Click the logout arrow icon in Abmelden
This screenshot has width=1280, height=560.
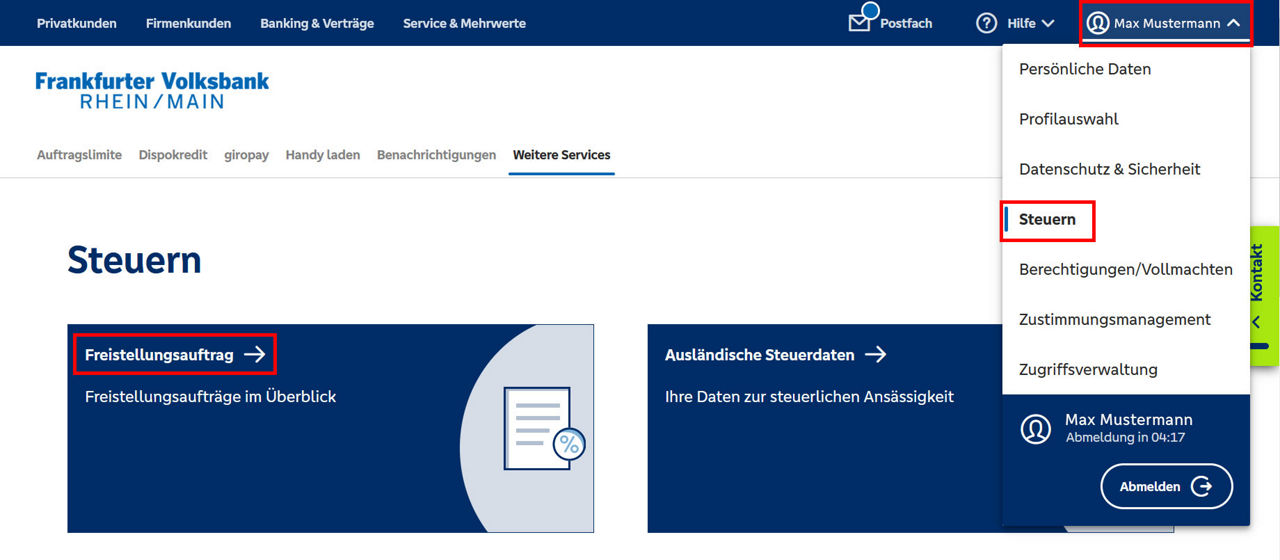(x=1202, y=487)
